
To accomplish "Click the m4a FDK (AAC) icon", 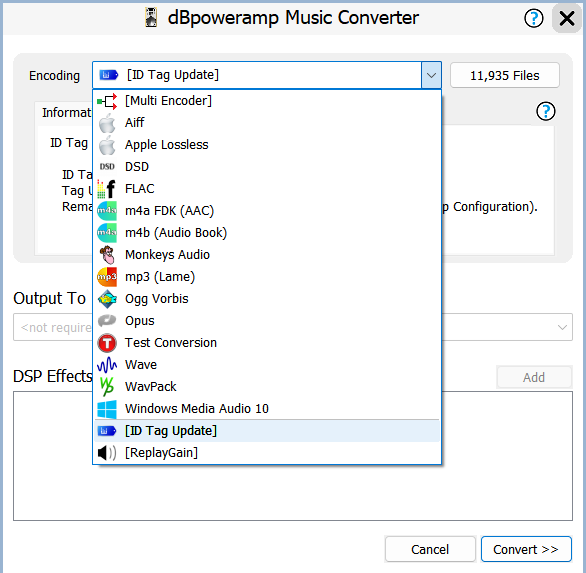I will coord(107,211).
